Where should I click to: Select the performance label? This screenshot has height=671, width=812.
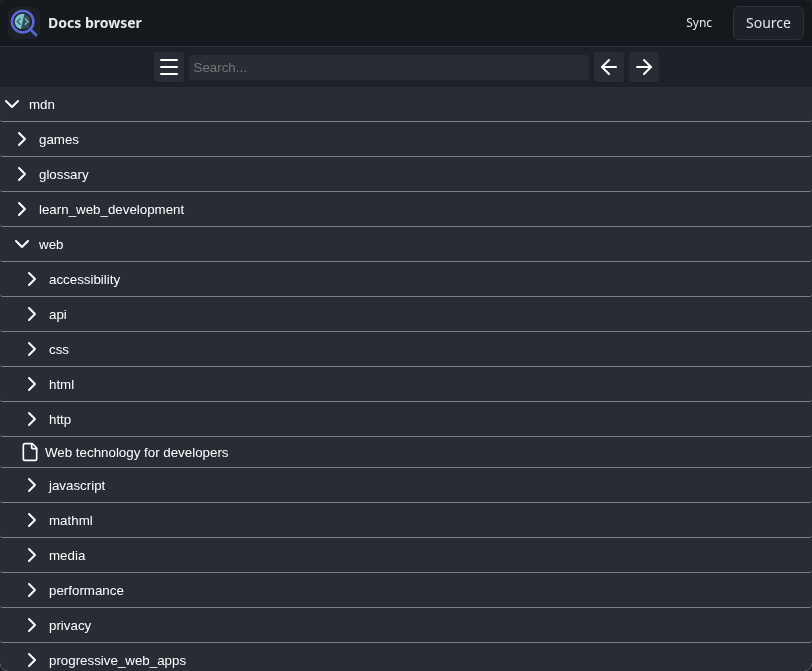coord(86,591)
